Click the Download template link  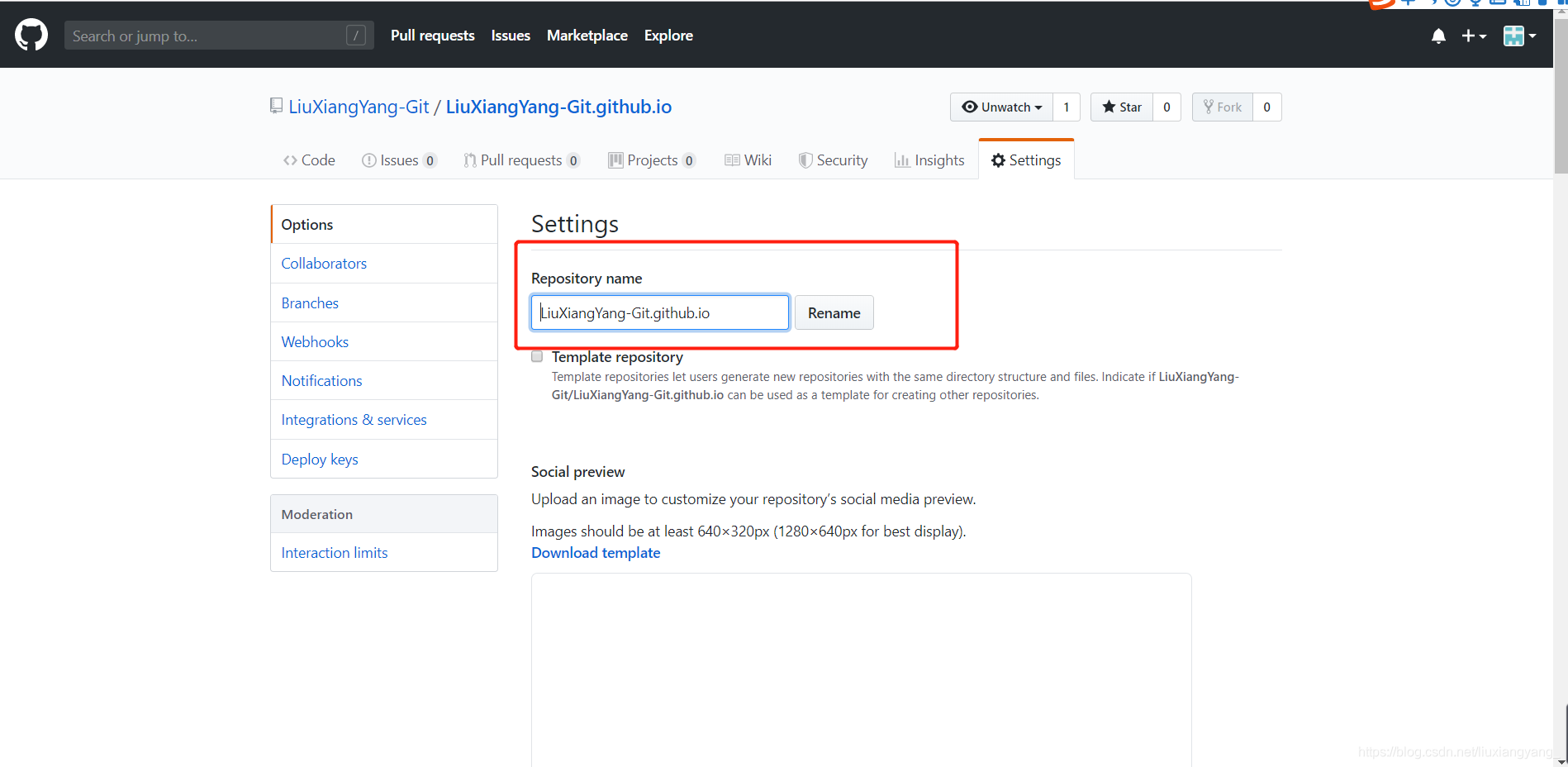596,553
